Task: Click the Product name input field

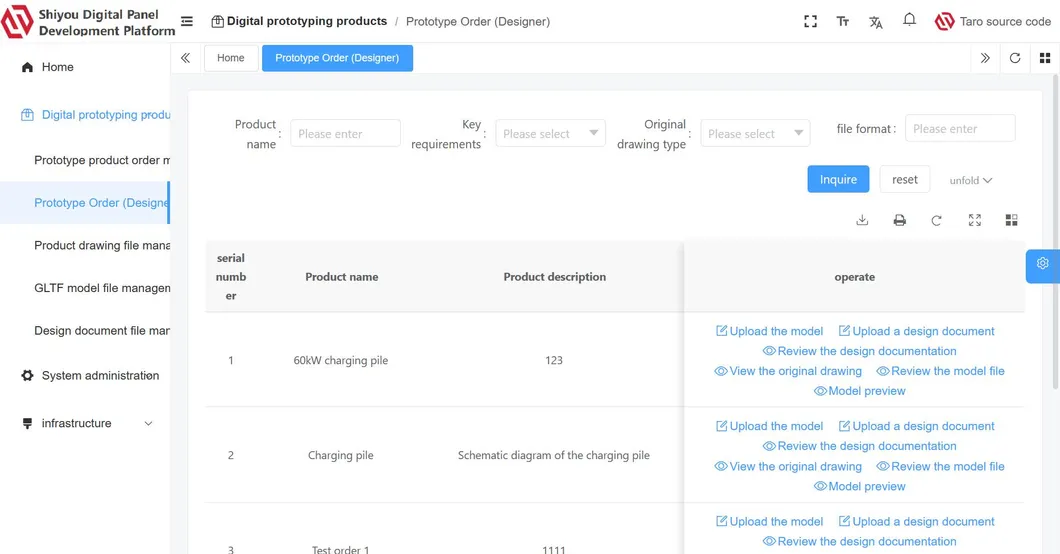Action: pyautogui.click(x=345, y=134)
